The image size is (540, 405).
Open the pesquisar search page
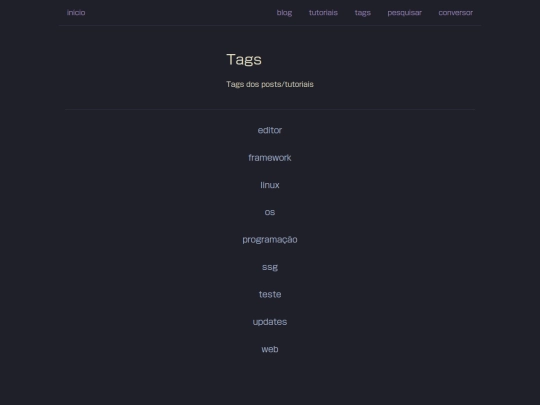404,13
